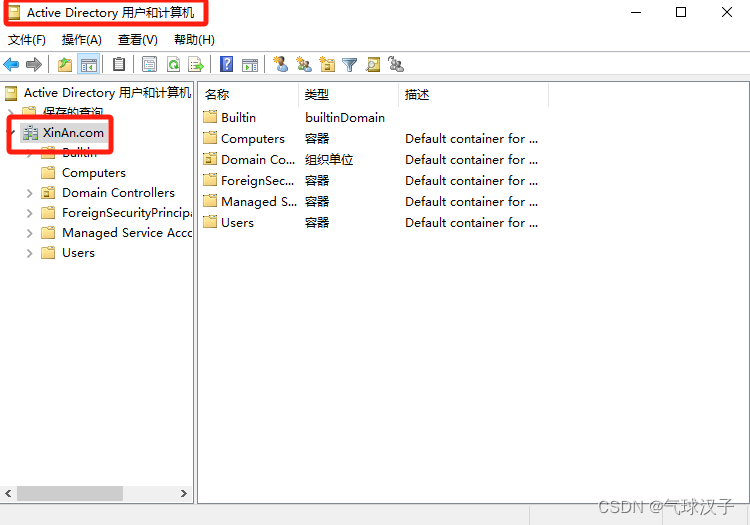Viewport: 750px width, 525px height.
Task: Open the 文件(F) menu
Action: [27, 40]
